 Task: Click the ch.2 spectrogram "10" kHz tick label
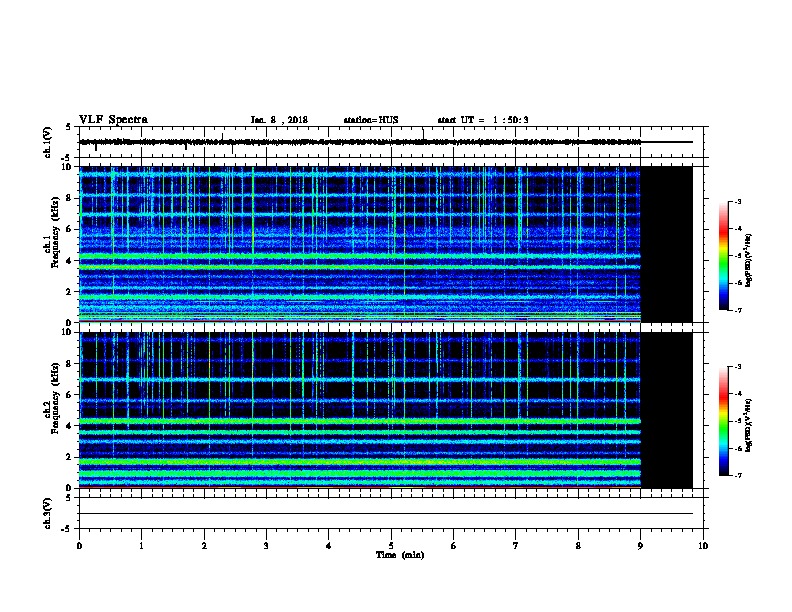[66, 332]
